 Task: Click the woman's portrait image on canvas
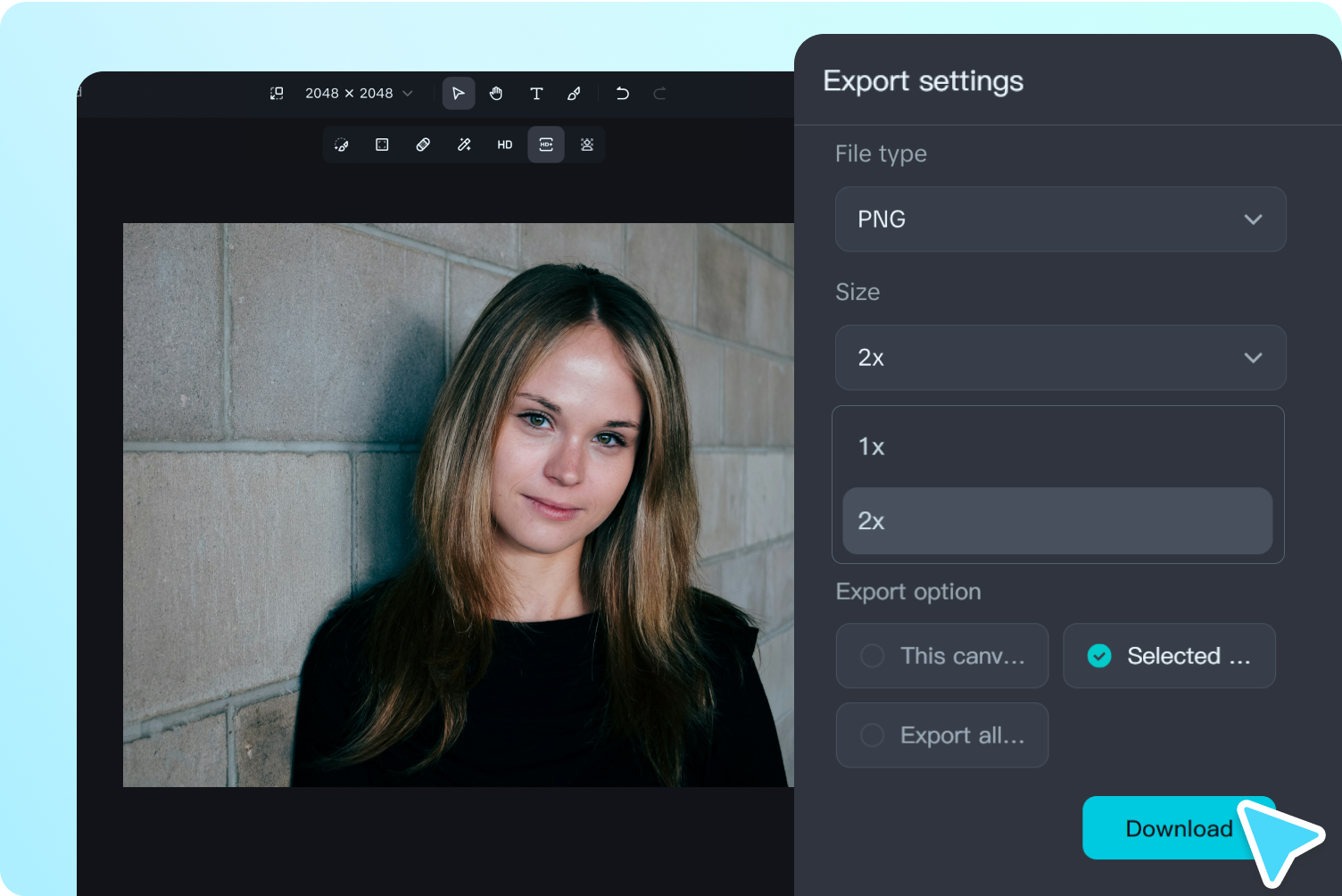(x=458, y=504)
